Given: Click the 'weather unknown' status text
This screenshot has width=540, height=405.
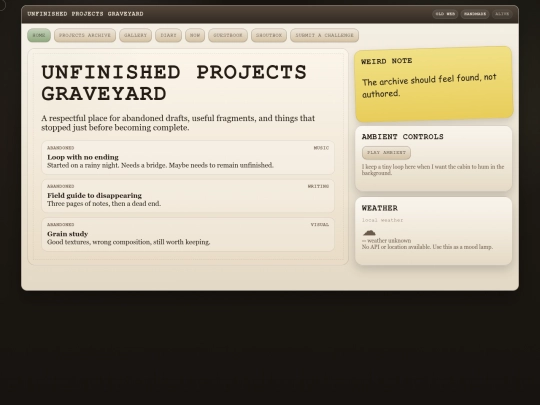Looking at the screenshot, I should coord(386,241).
